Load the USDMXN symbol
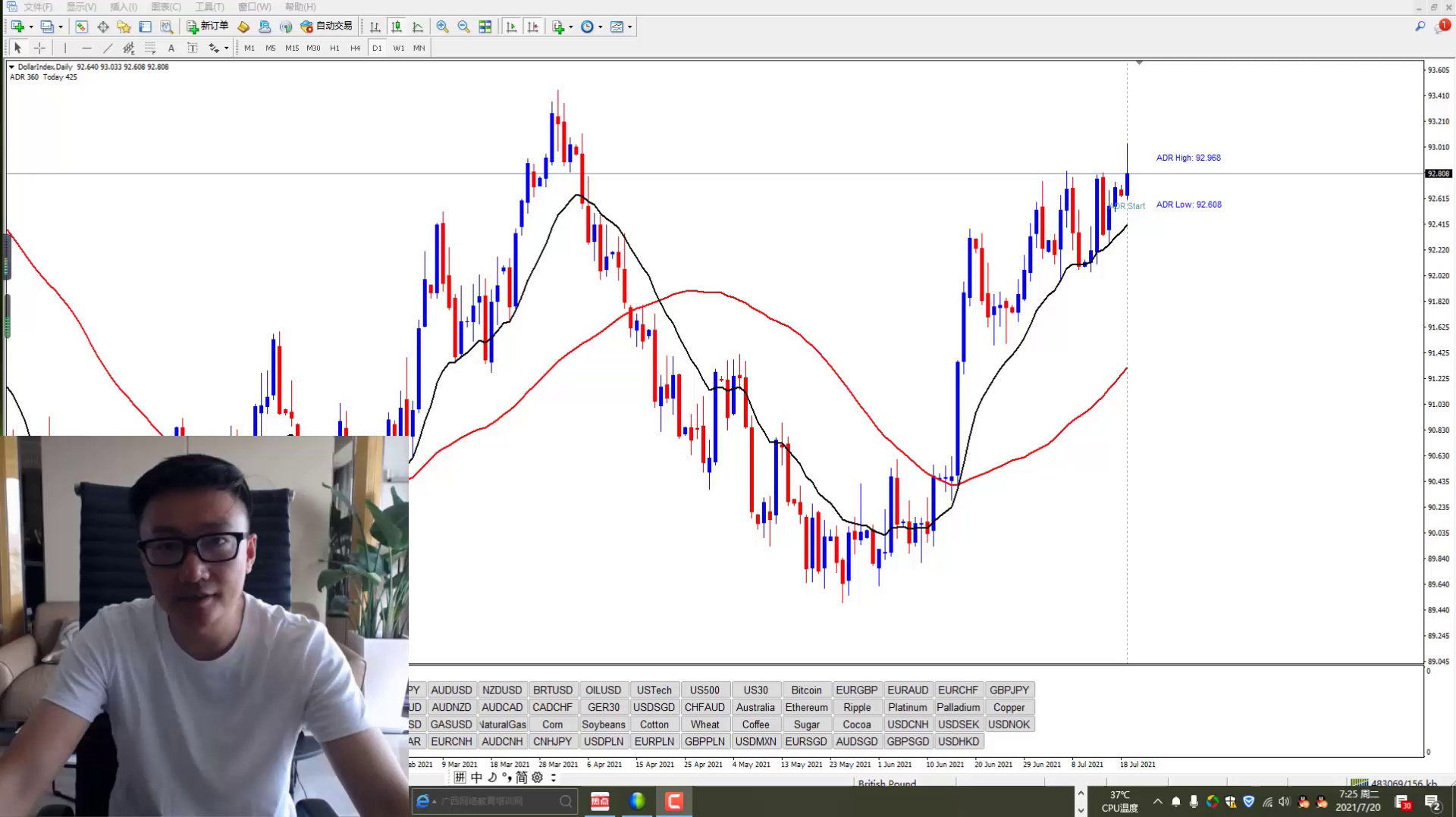 click(755, 741)
